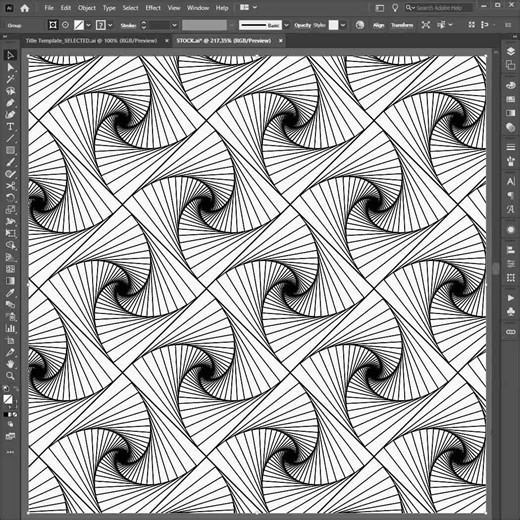Open the Links panel
The height and width of the screenshot is (520, 520).
(x=510, y=332)
